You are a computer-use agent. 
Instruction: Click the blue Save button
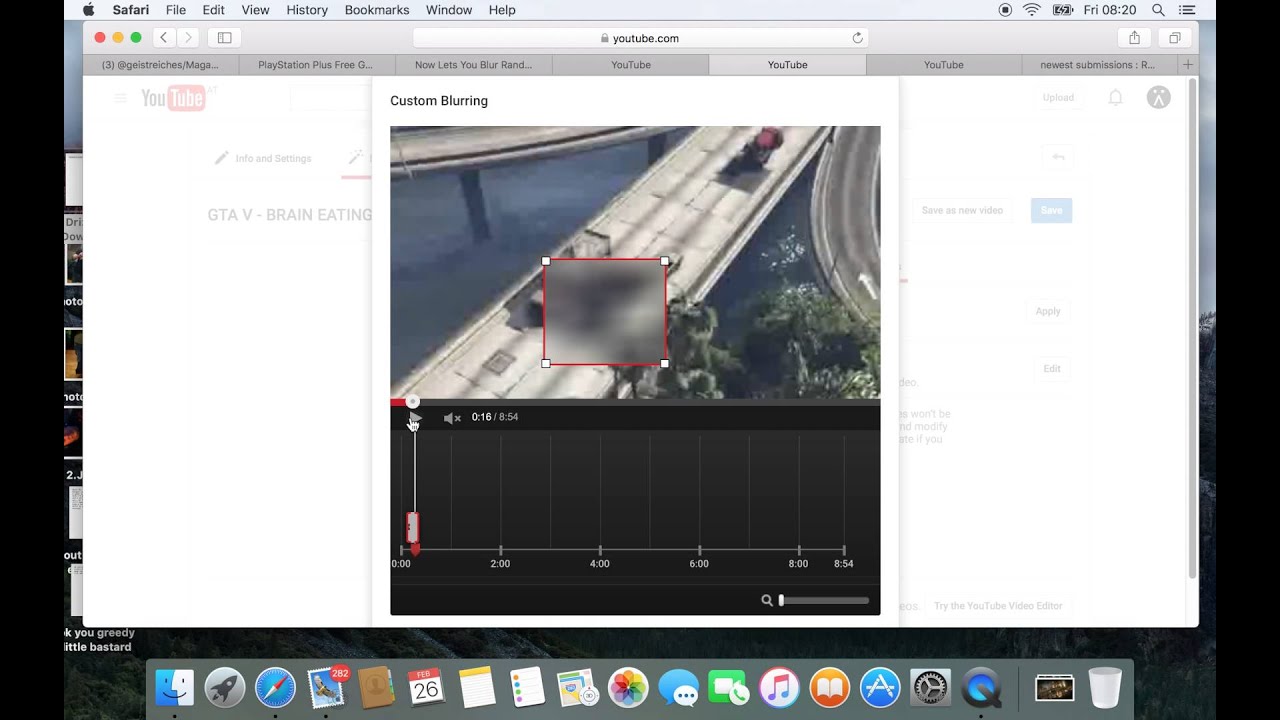click(1051, 210)
